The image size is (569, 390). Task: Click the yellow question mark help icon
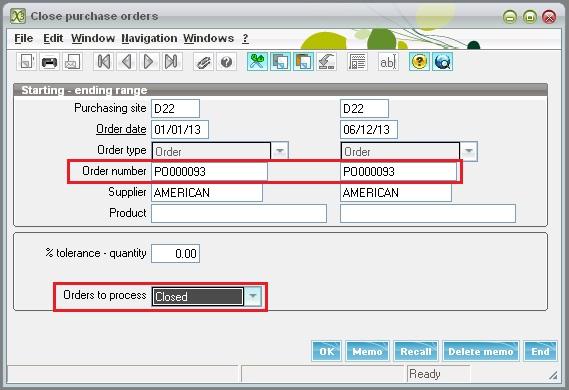(x=419, y=62)
